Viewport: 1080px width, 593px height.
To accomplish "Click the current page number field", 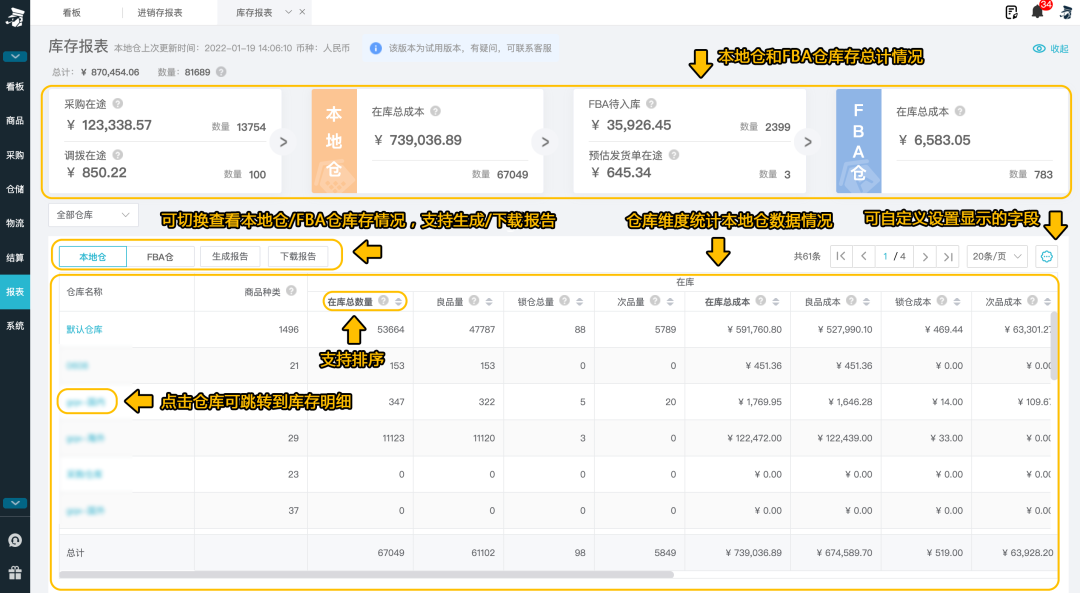I will (x=885, y=256).
